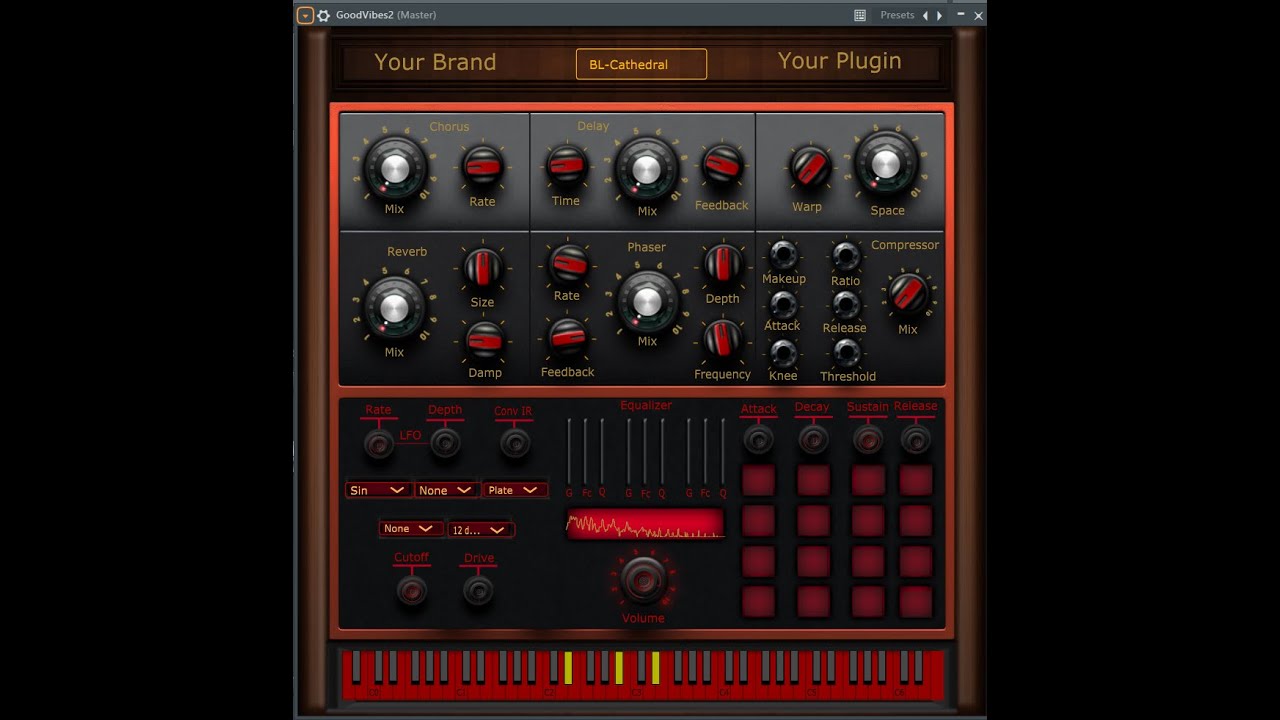Open the None dropdown beside Sin

pos(445,490)
